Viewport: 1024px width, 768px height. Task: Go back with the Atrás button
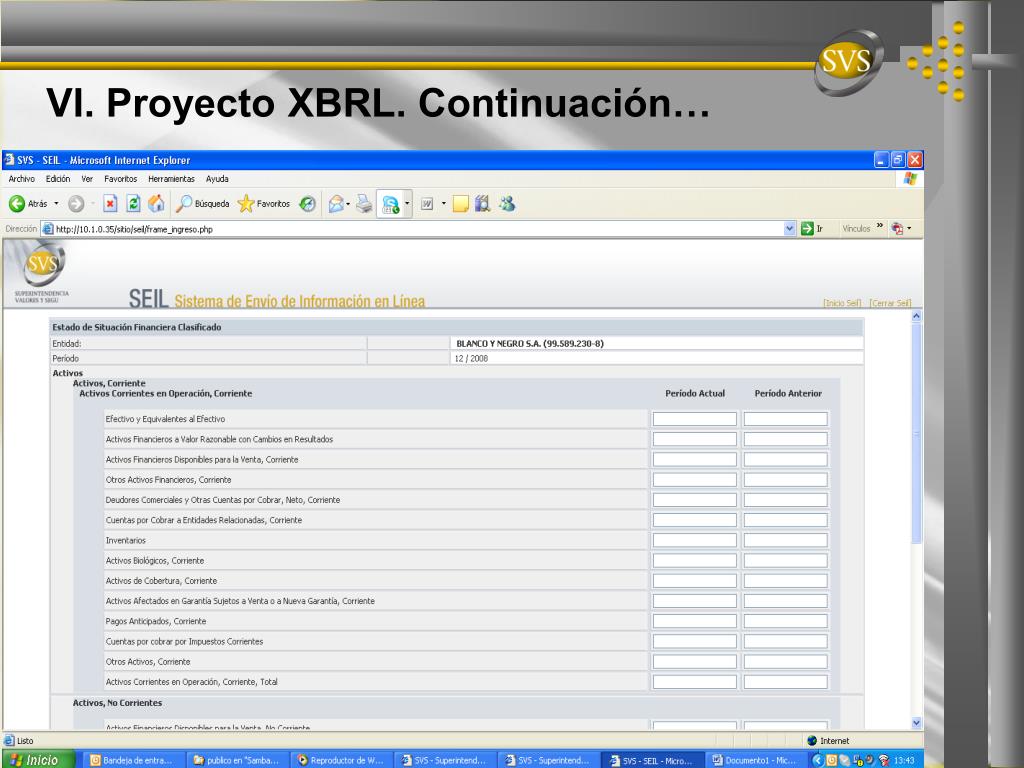29,204
